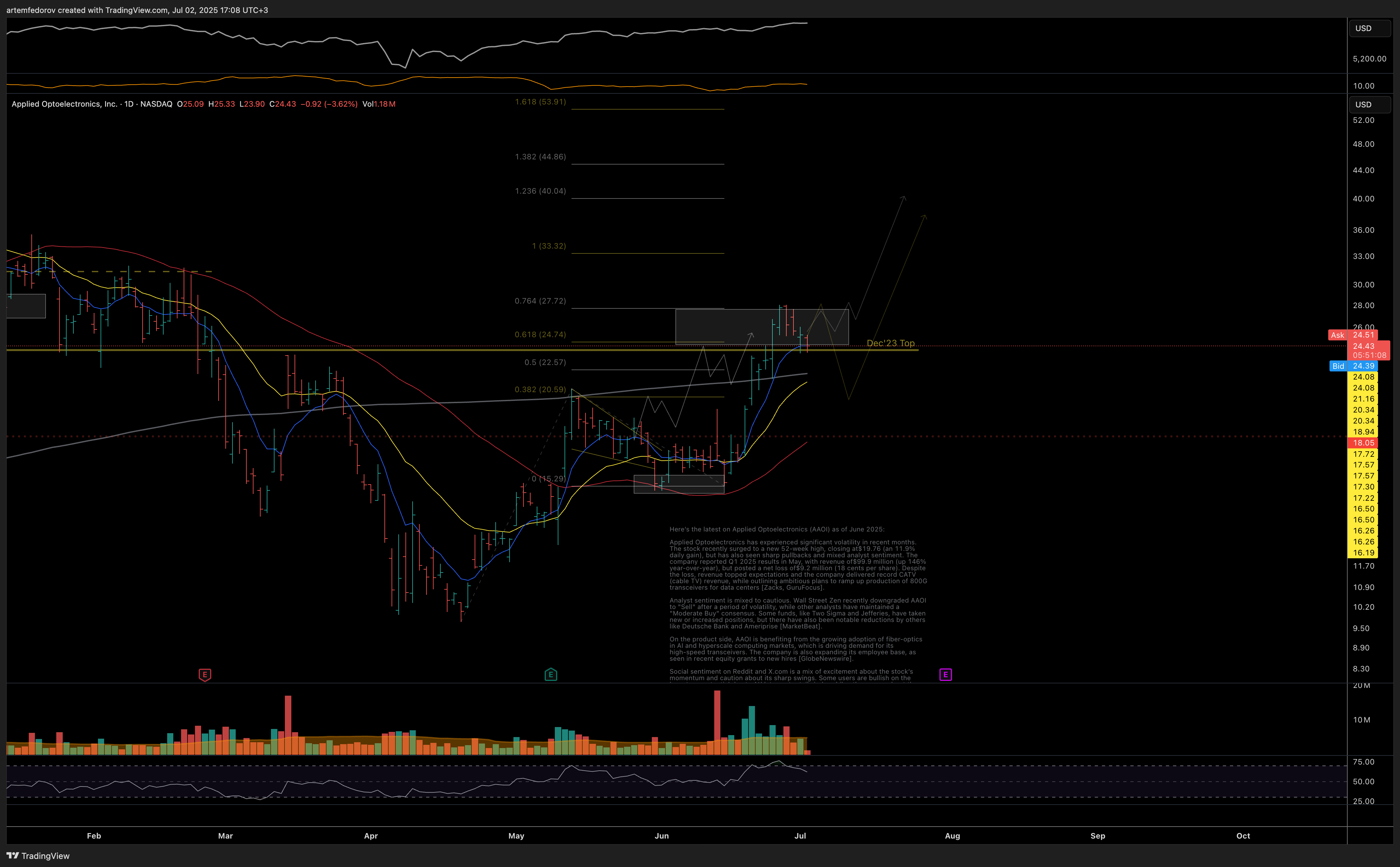Click the Vol 1.18 M legend value

pyautogui.click(x=379, y=104)
